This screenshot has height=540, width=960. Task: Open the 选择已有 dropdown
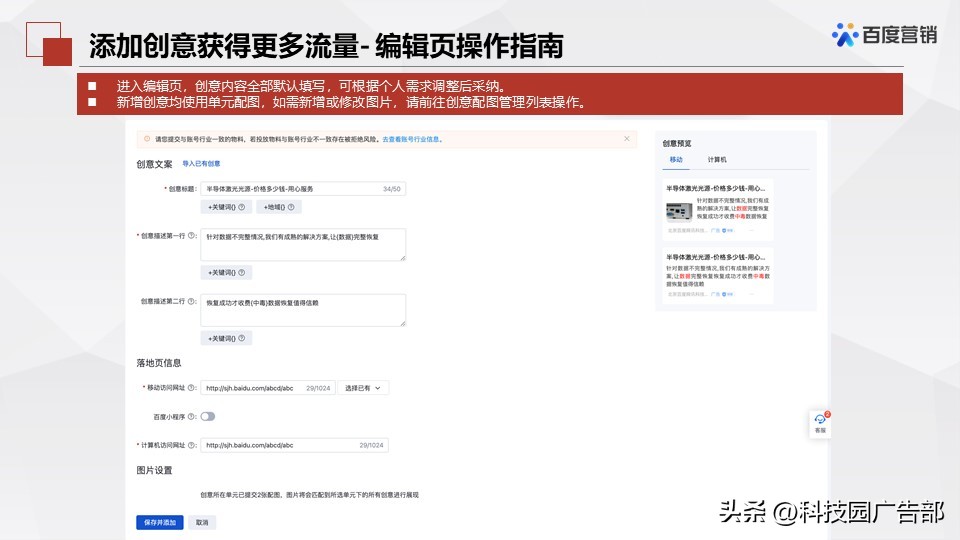(x=363, y=388)
